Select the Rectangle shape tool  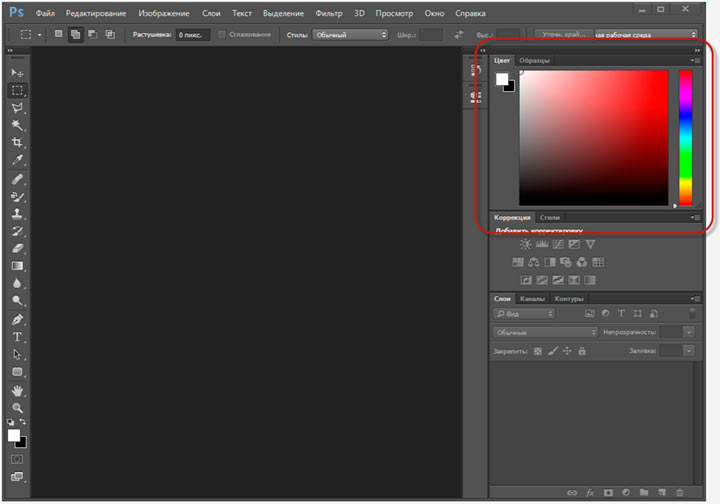click(17, 372)
